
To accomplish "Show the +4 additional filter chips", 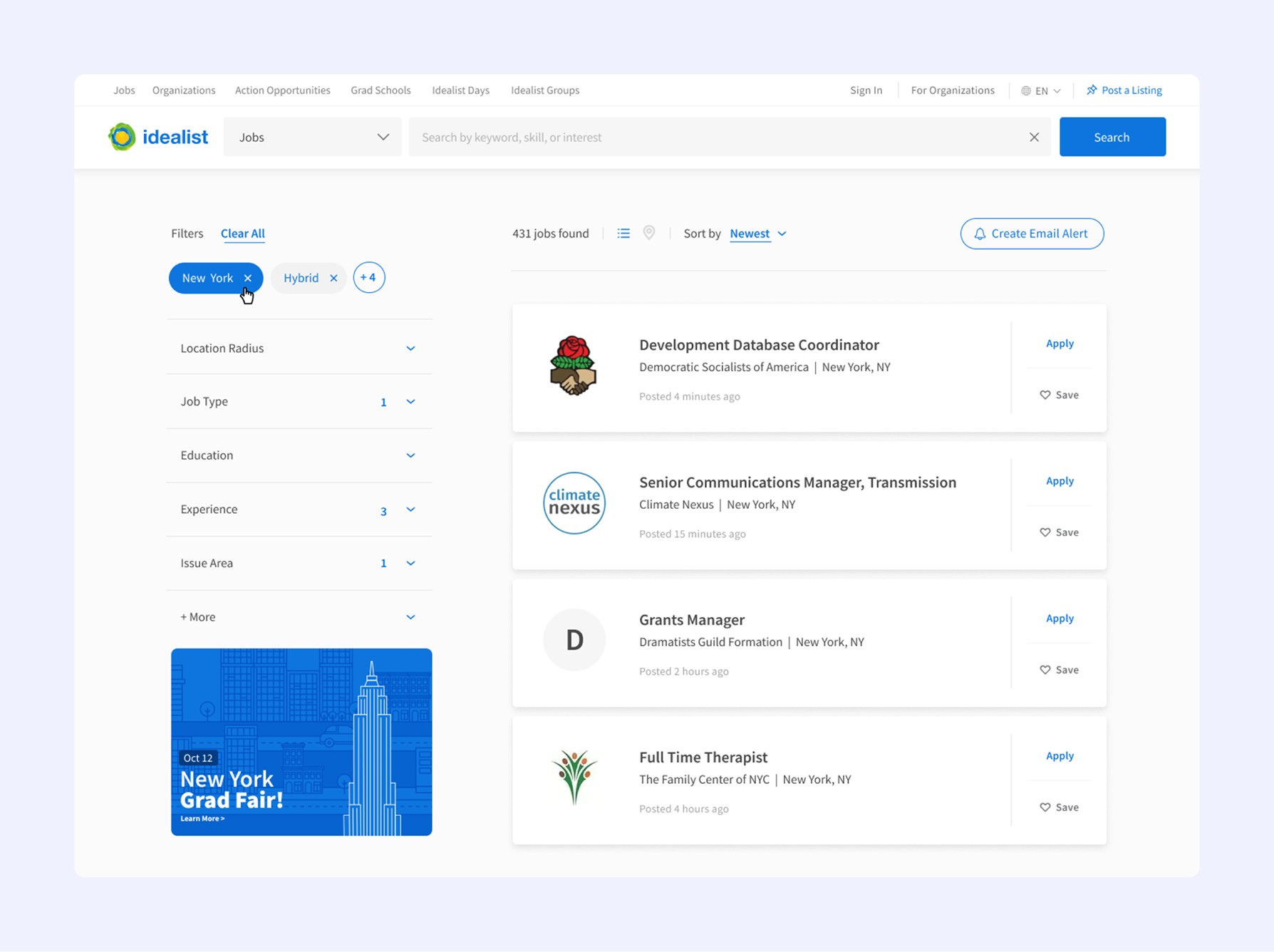I will (369, 277).
